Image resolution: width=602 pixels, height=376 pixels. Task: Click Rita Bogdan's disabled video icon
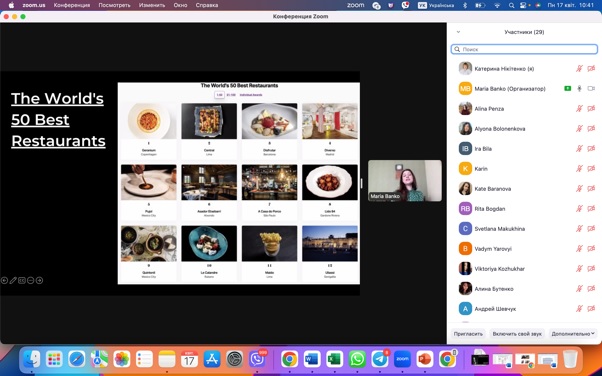(591, 209)
